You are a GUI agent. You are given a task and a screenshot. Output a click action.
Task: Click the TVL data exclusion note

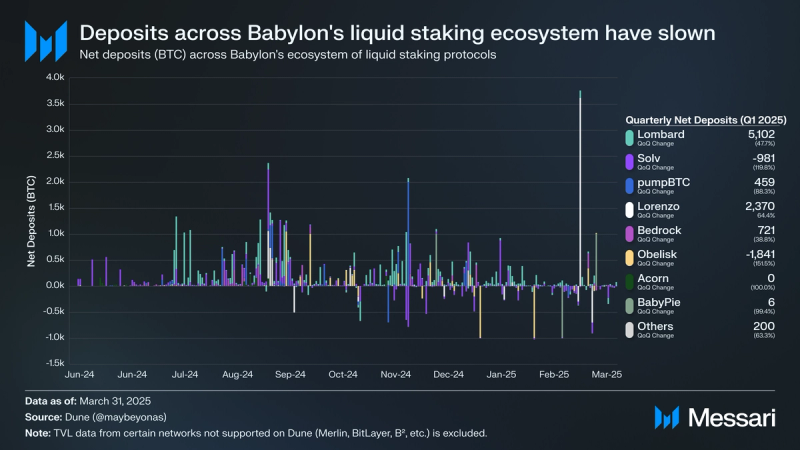click(256, 433)
